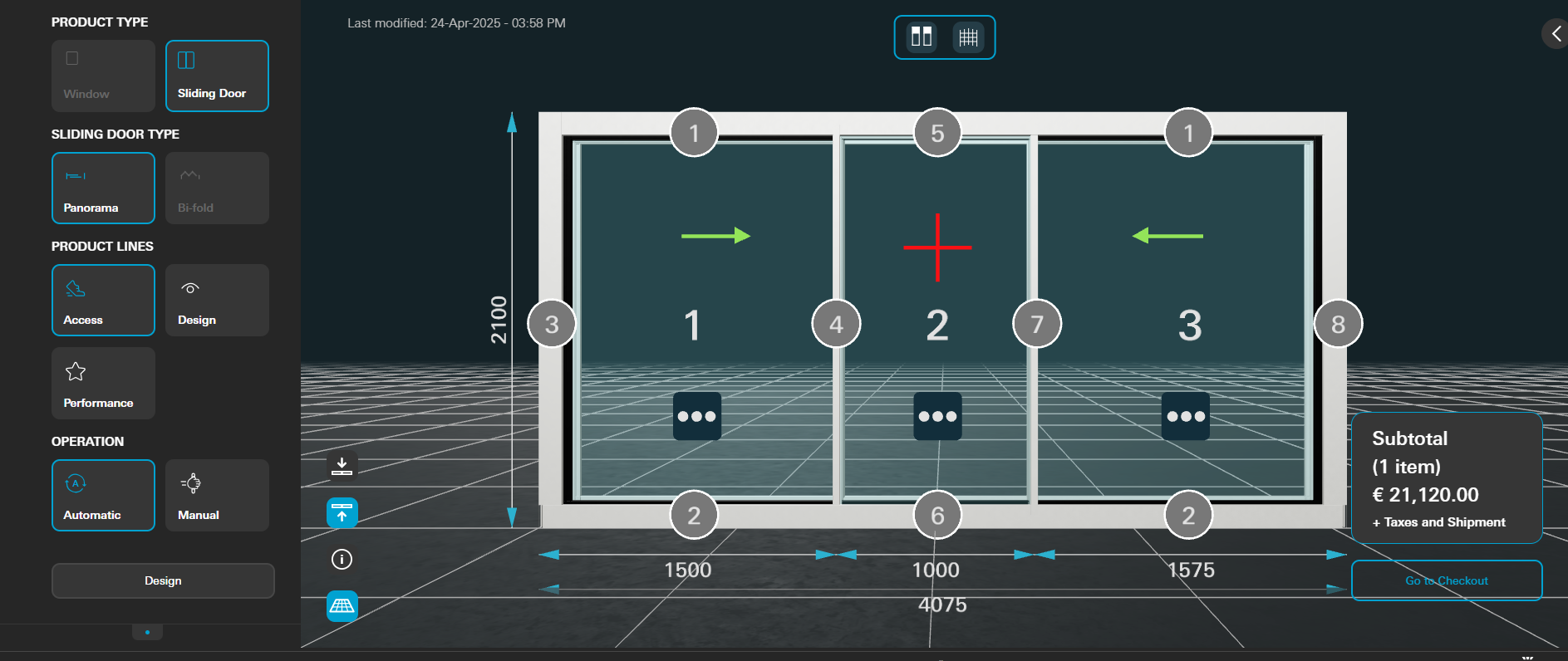Select the Automatic operation option
Screen dimensions: 1568x661
click(103, 495)
